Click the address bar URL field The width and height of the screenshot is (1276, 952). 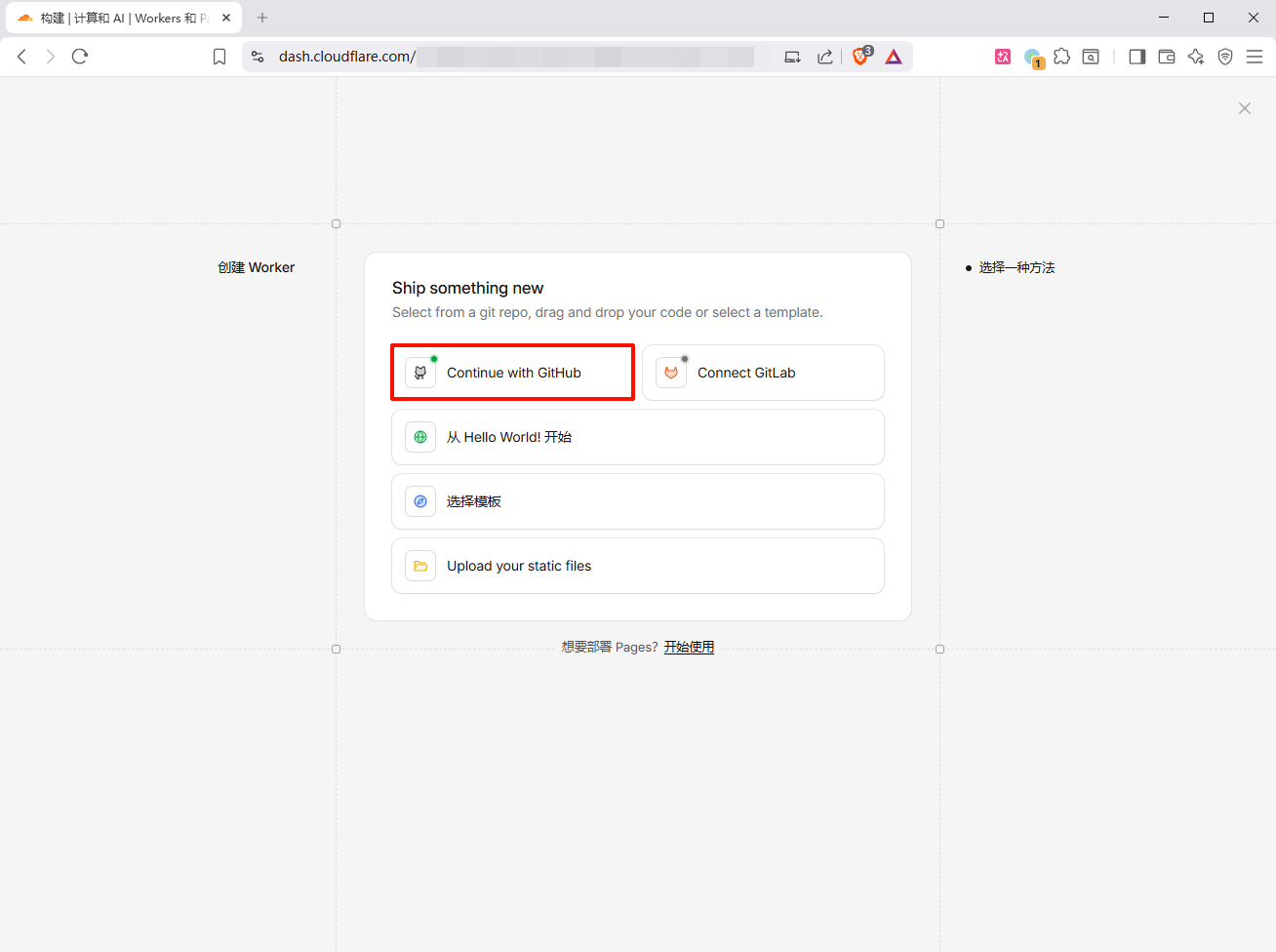[x=517, y=57]
